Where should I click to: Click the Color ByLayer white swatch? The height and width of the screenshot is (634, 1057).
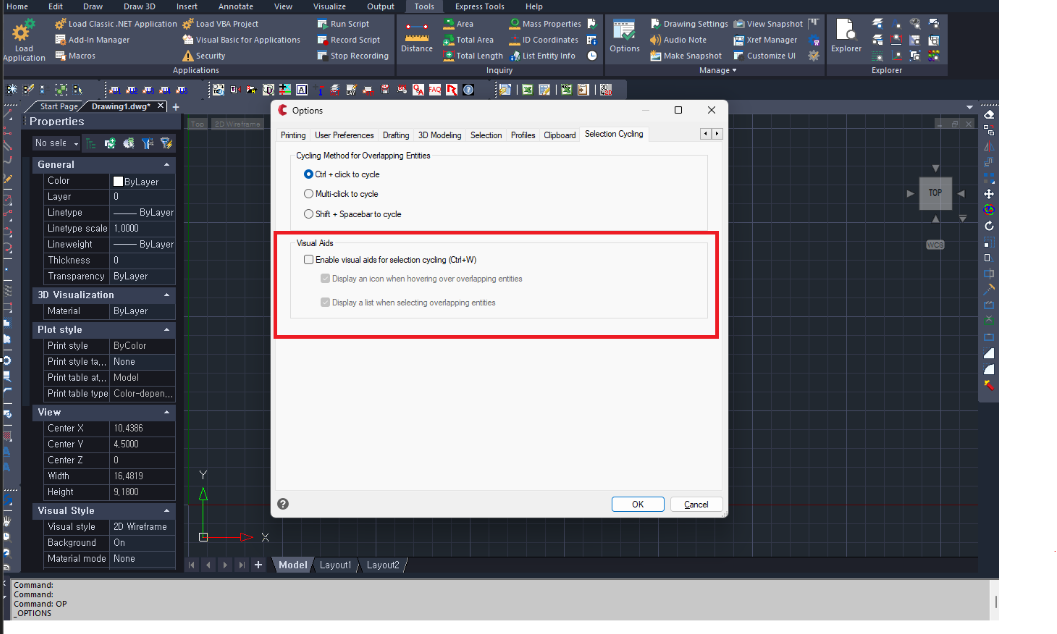point(118,181)
